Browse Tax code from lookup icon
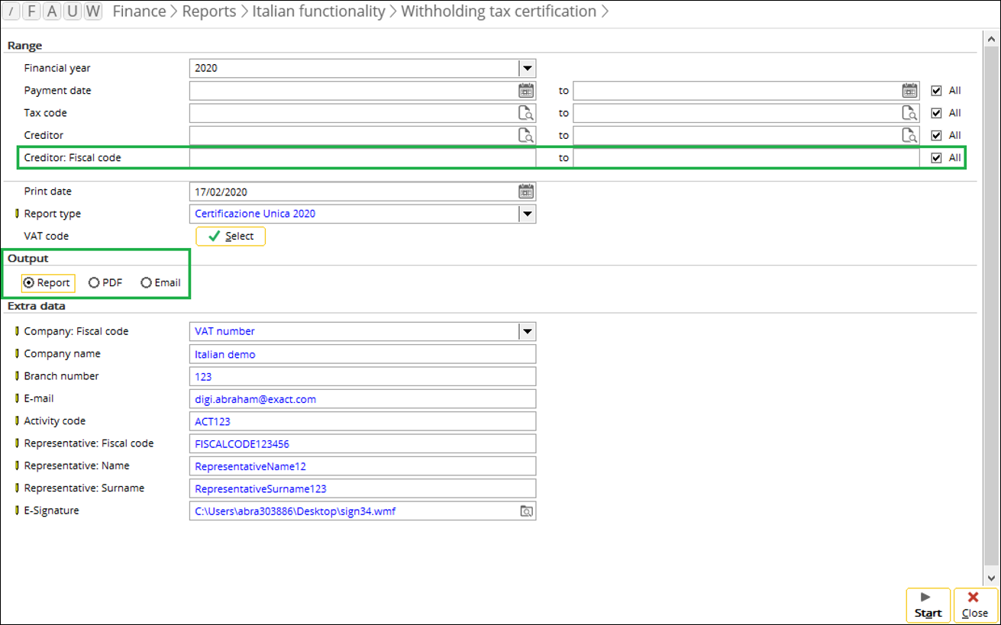Screen dimensions: 1001x625 pyautogui.click(x=526, y=114)
